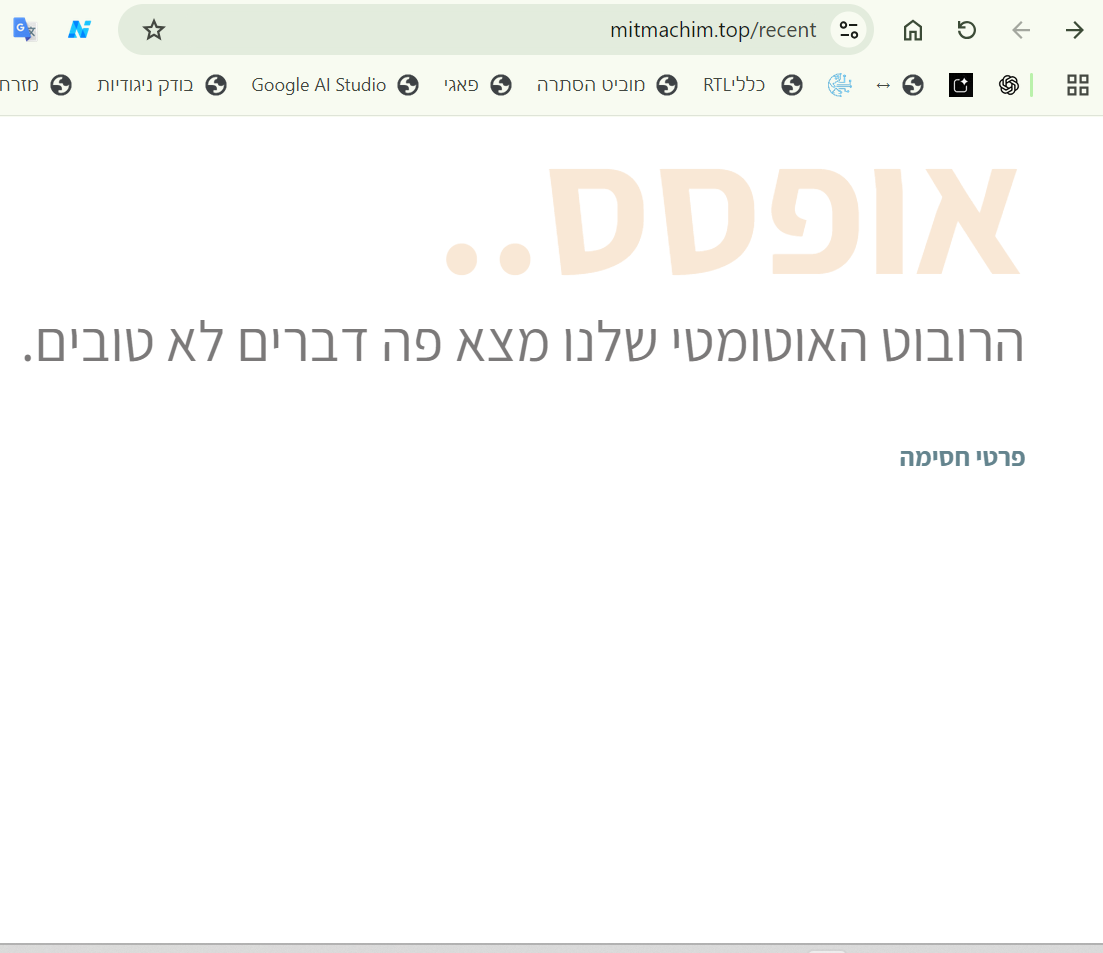Screen dimensions: 1103x953
Task: Open the מוביט הסתרה bookmark
Action: pos(590,85)
